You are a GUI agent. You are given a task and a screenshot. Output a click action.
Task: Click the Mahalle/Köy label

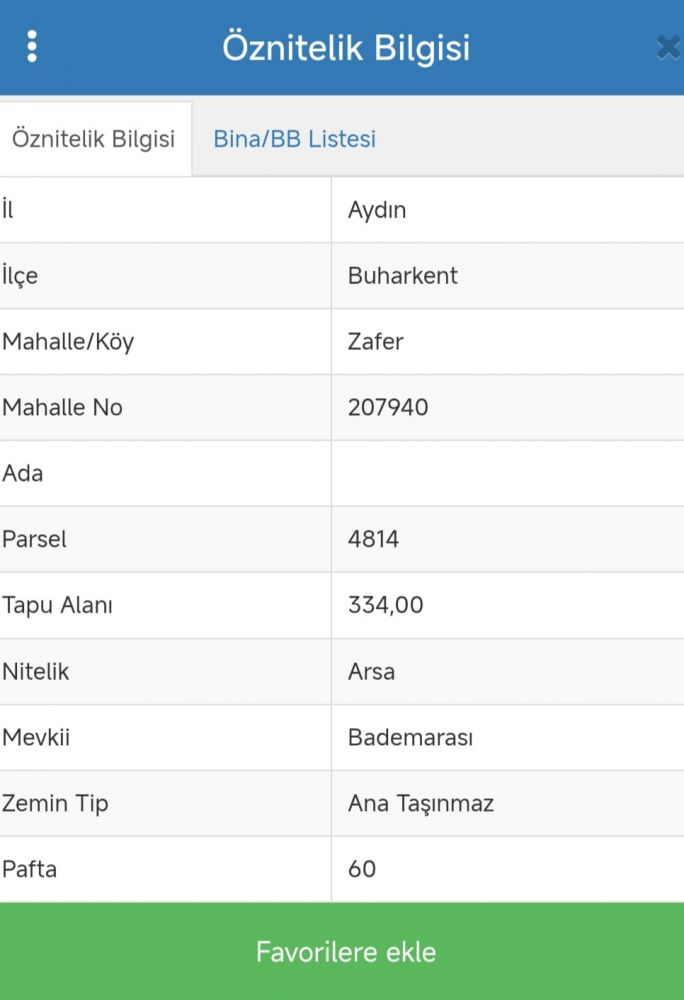click(68, 341)
